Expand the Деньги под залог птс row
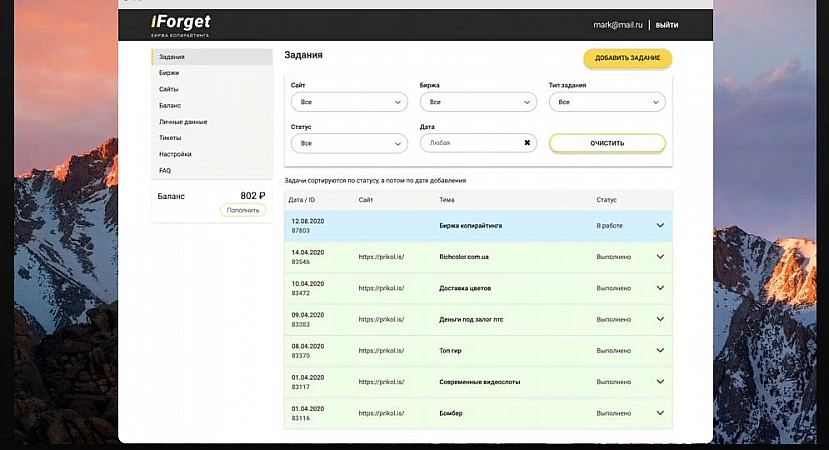 tap(660, 319)
